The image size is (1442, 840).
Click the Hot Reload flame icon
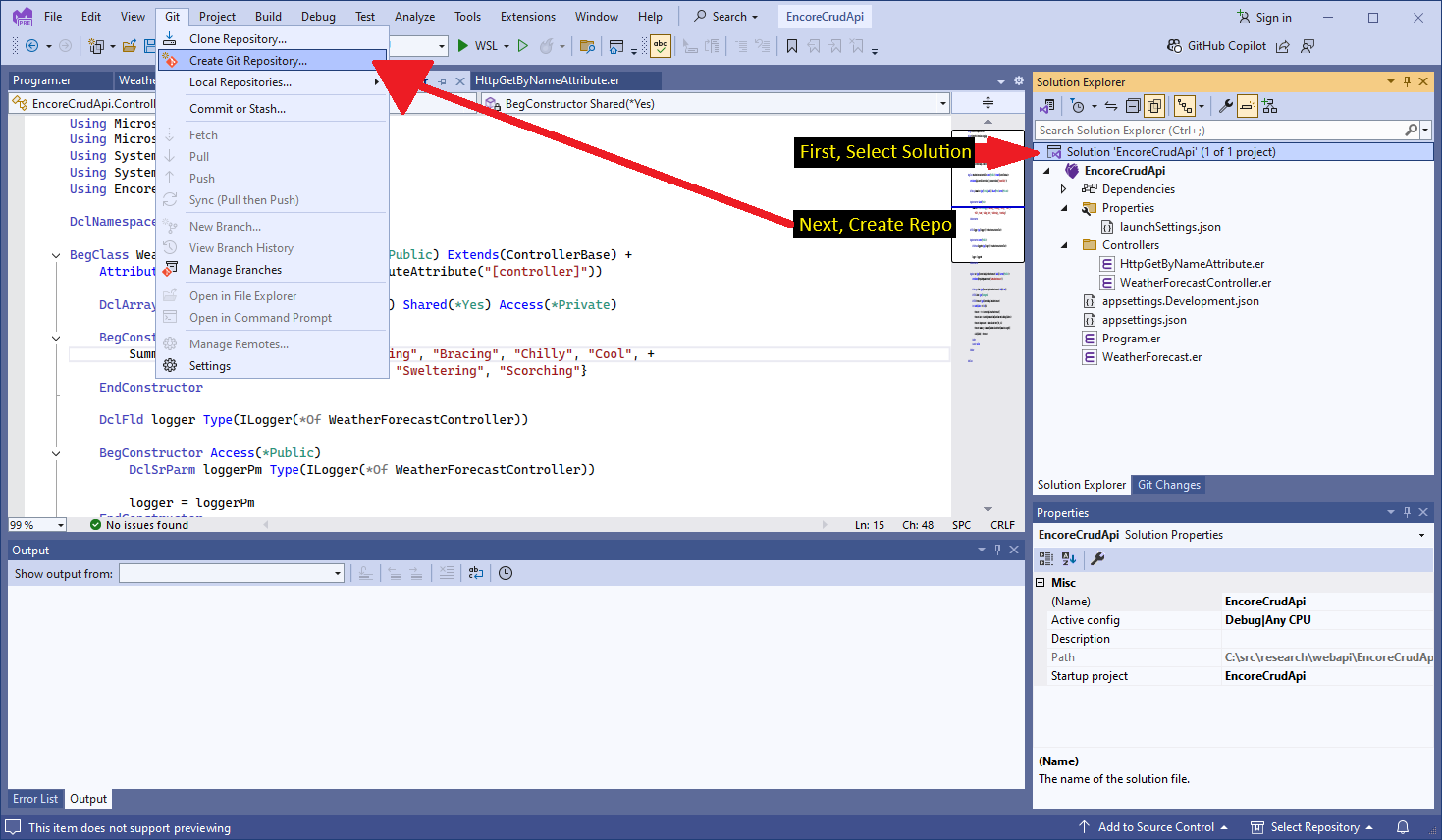(547, 46)
